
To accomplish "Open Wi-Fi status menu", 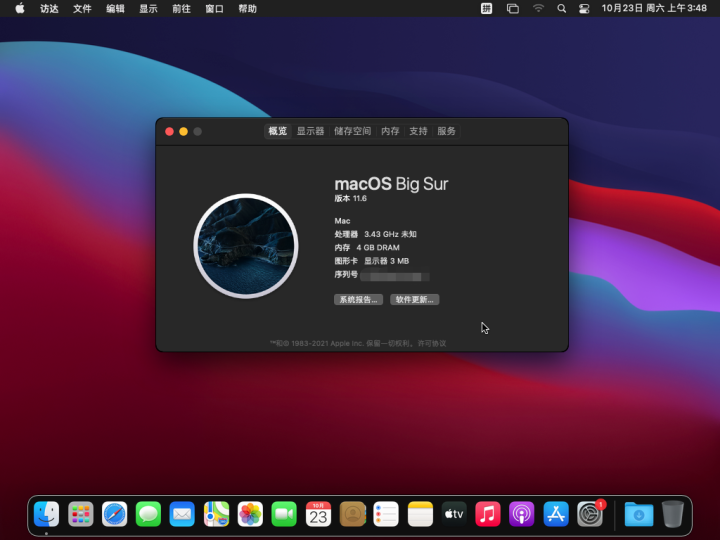I will point(538,8).
